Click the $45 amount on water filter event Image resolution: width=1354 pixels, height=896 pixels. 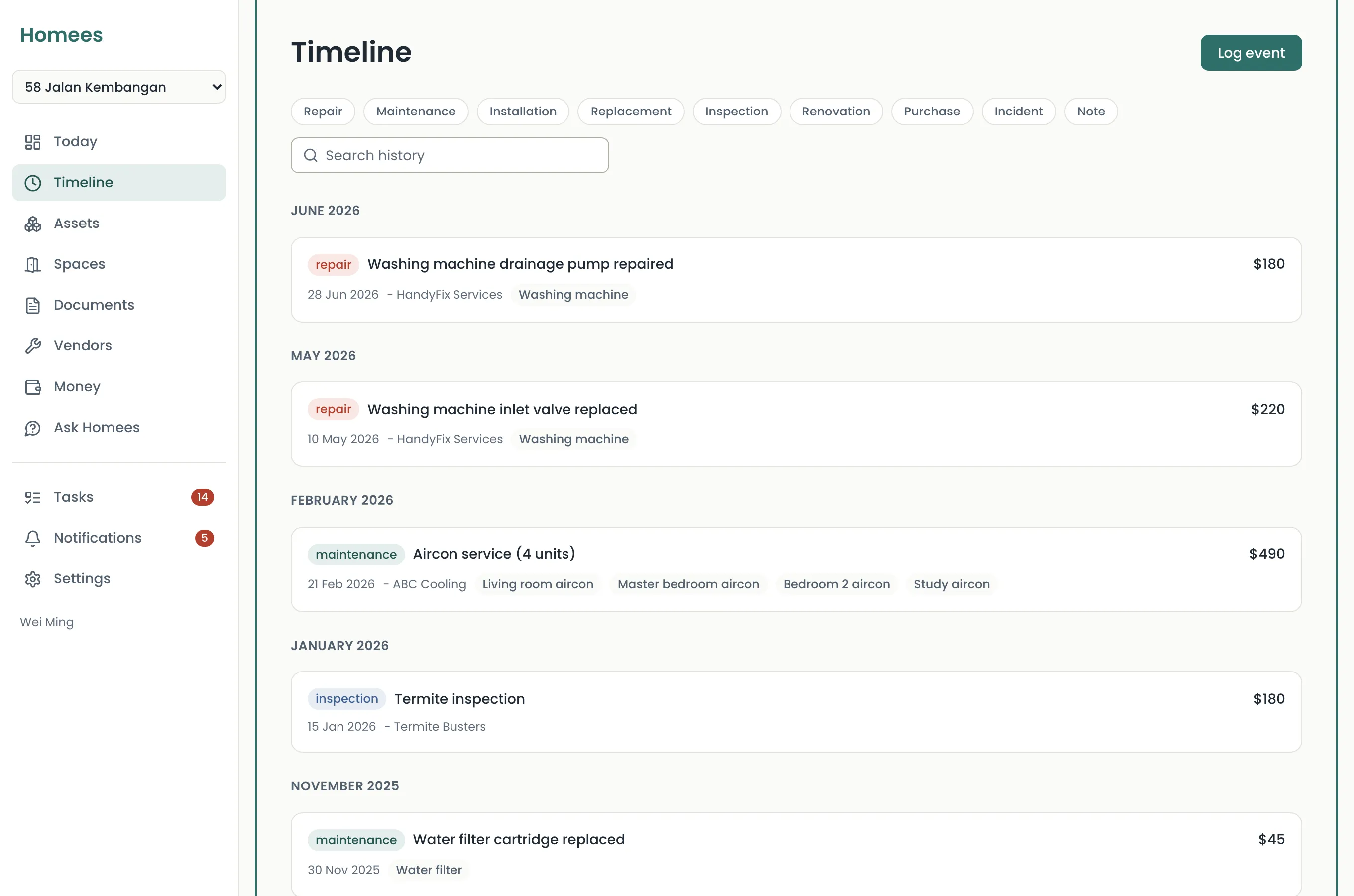(x=1271, y=839)
